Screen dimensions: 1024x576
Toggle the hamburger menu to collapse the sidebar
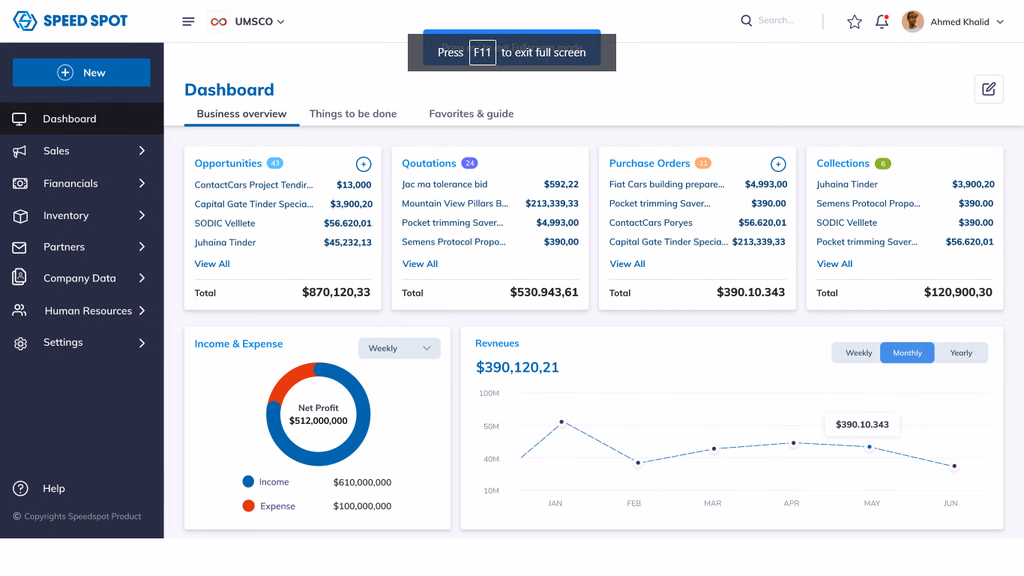(x=188, y=21)
